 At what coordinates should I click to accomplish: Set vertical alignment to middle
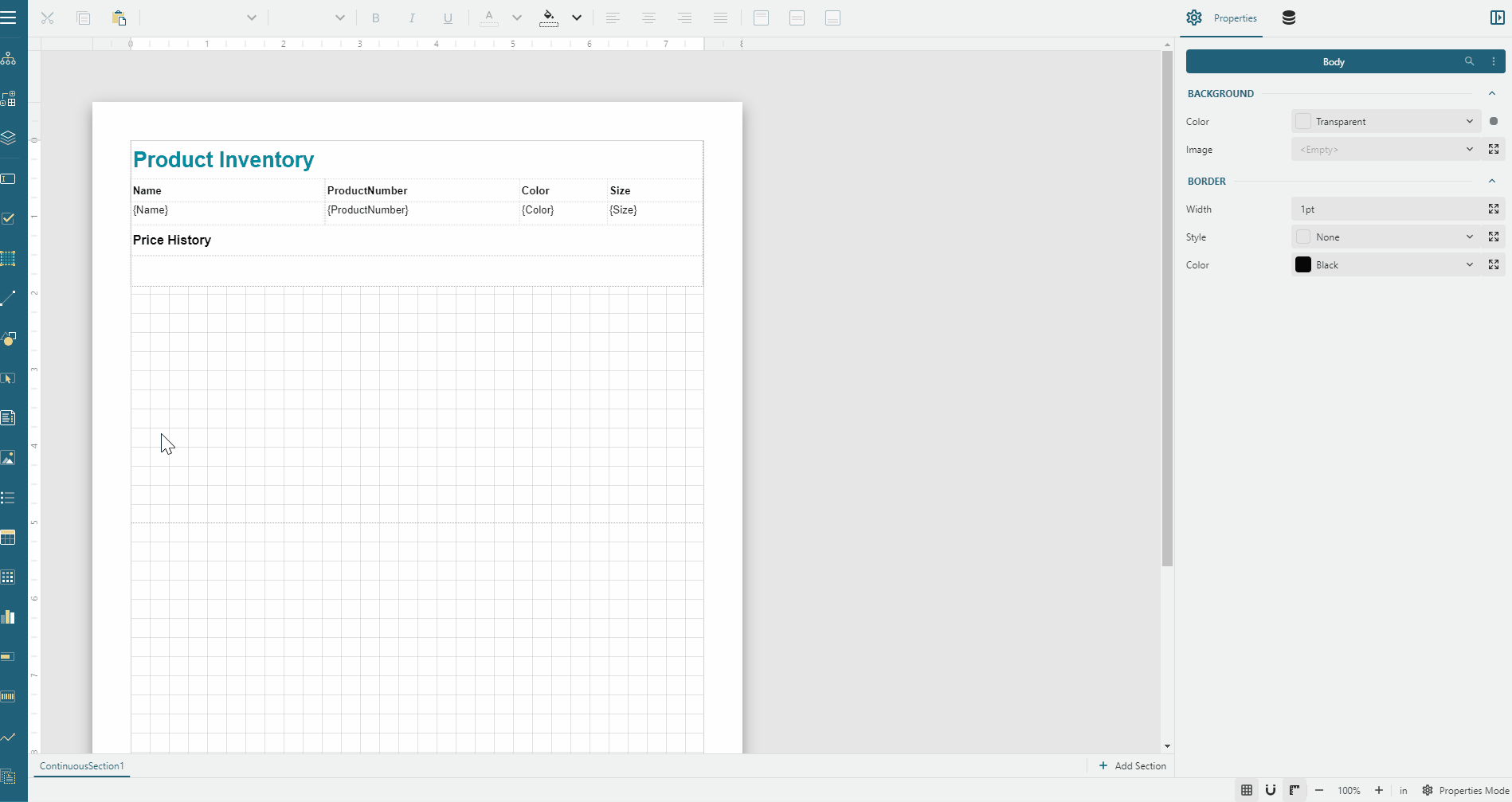pyautogui.click(x=797, y=18)
